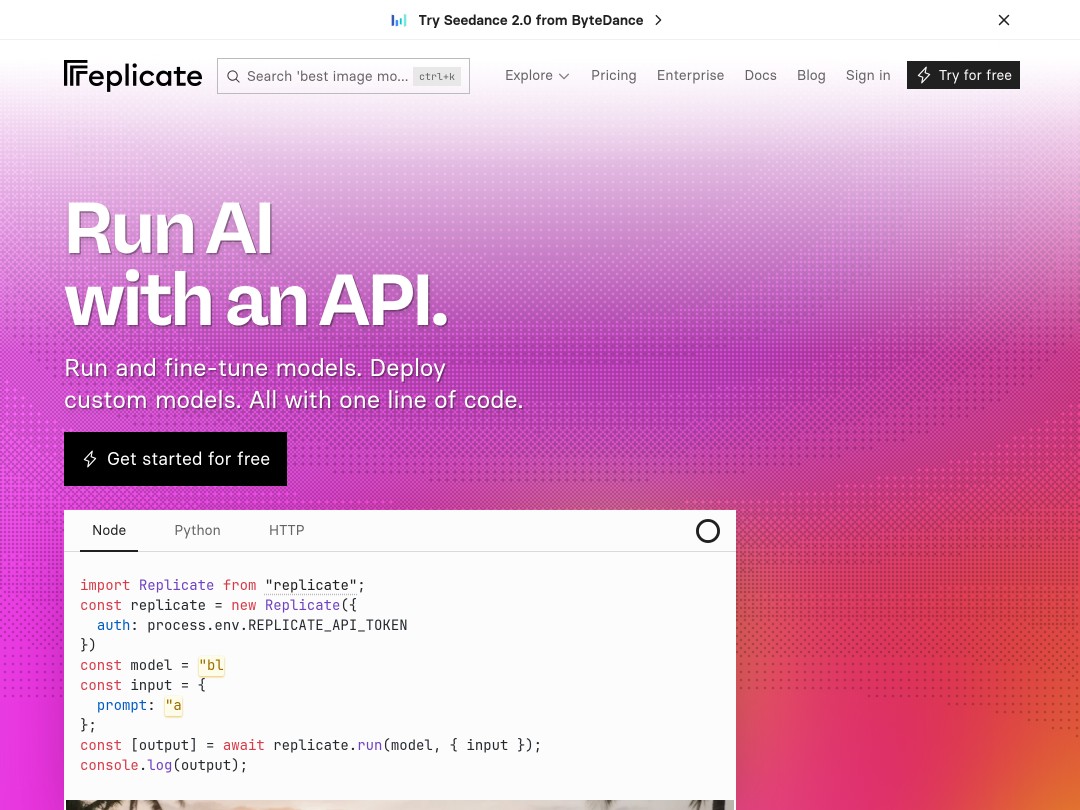Click Sign in
Image resolution: width=1080 pixels, height=810 pixels.
(x=868, y=75)
